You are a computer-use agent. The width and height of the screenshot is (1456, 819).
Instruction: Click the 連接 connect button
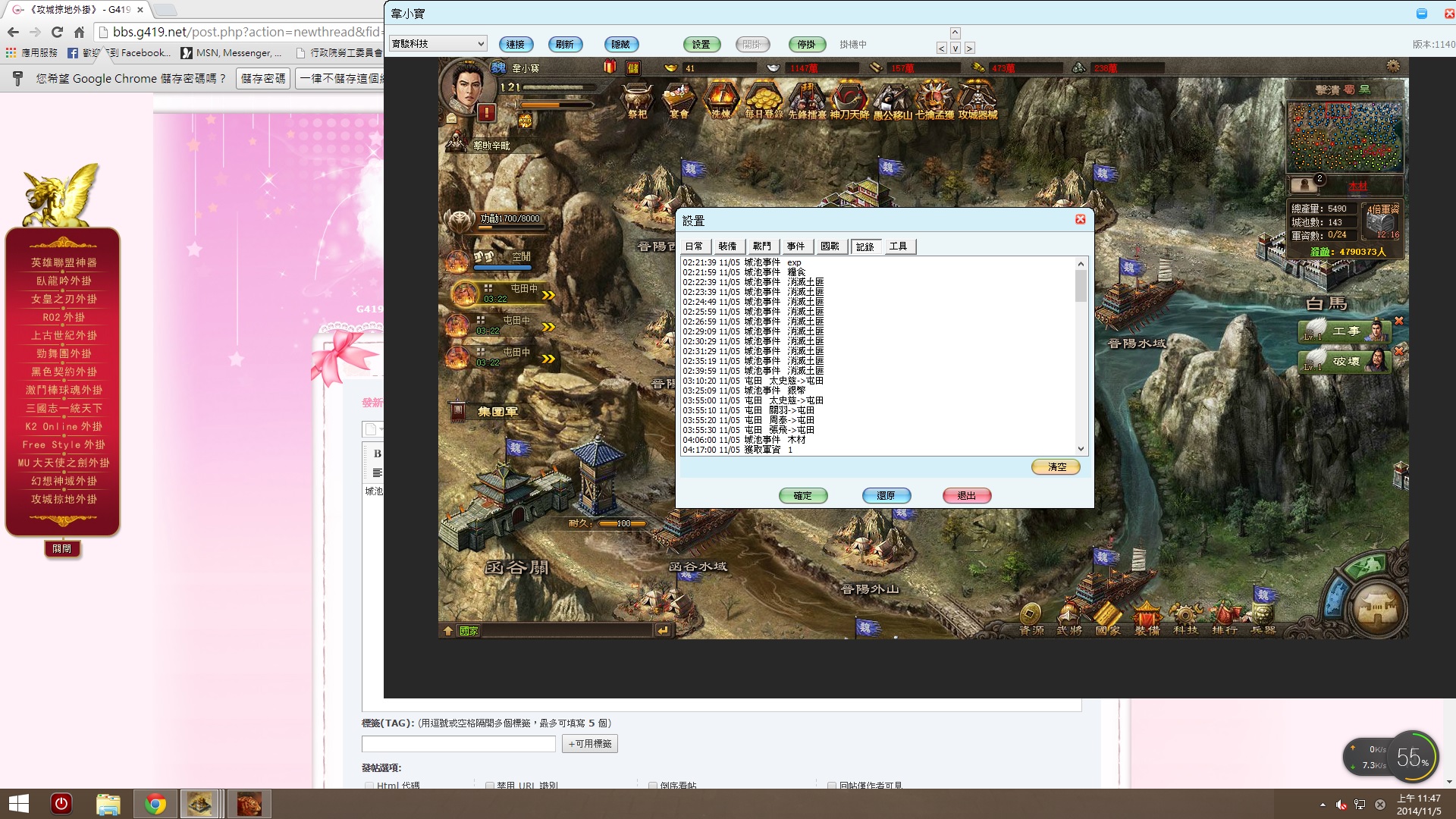[x=516, y=45]
